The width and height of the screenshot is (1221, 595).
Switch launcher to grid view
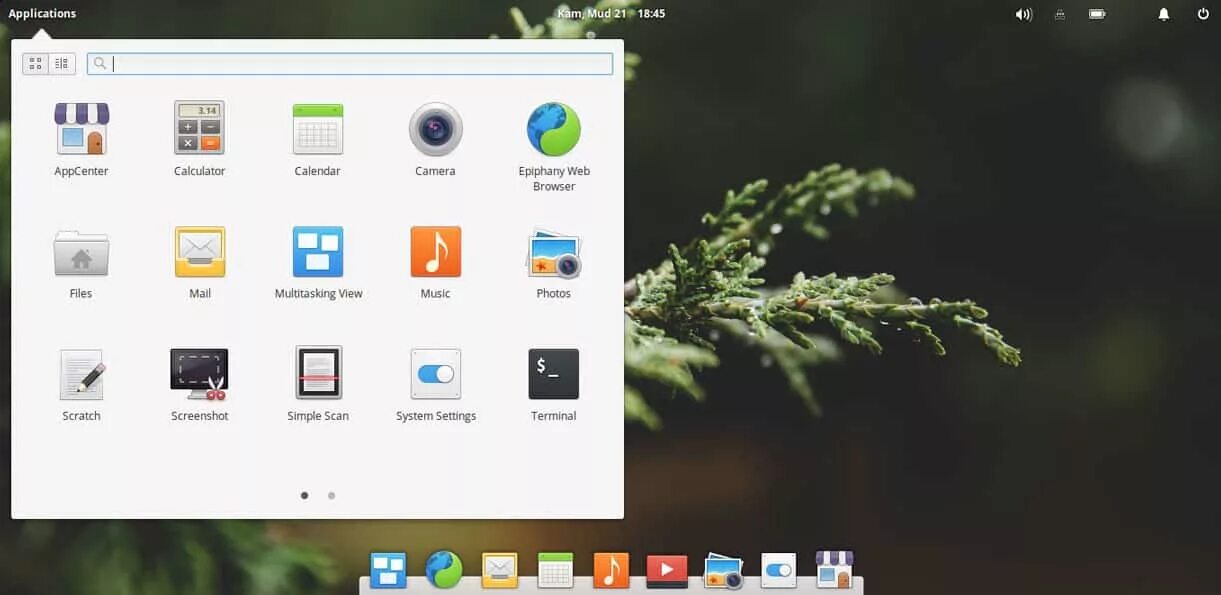point(35,64)
